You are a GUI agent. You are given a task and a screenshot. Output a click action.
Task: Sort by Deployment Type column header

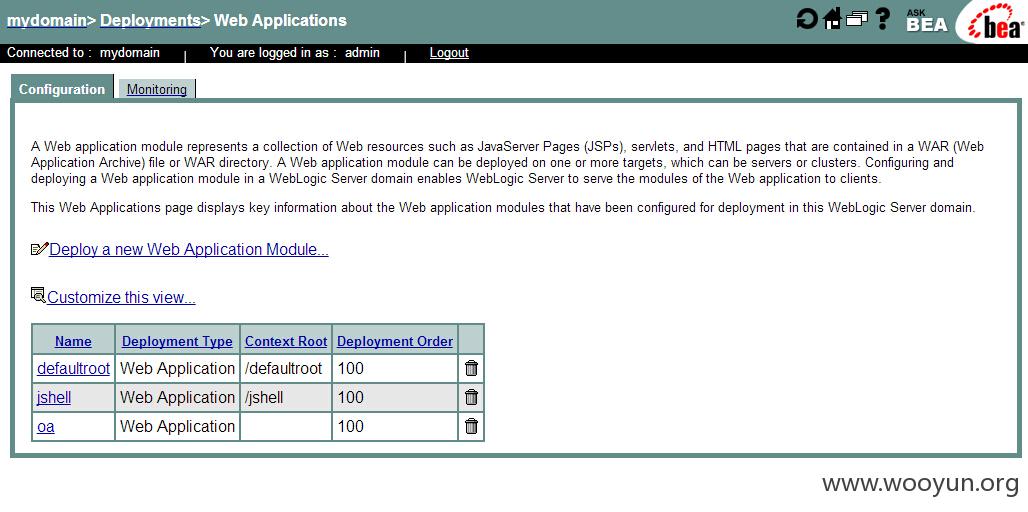click(177, 342)
